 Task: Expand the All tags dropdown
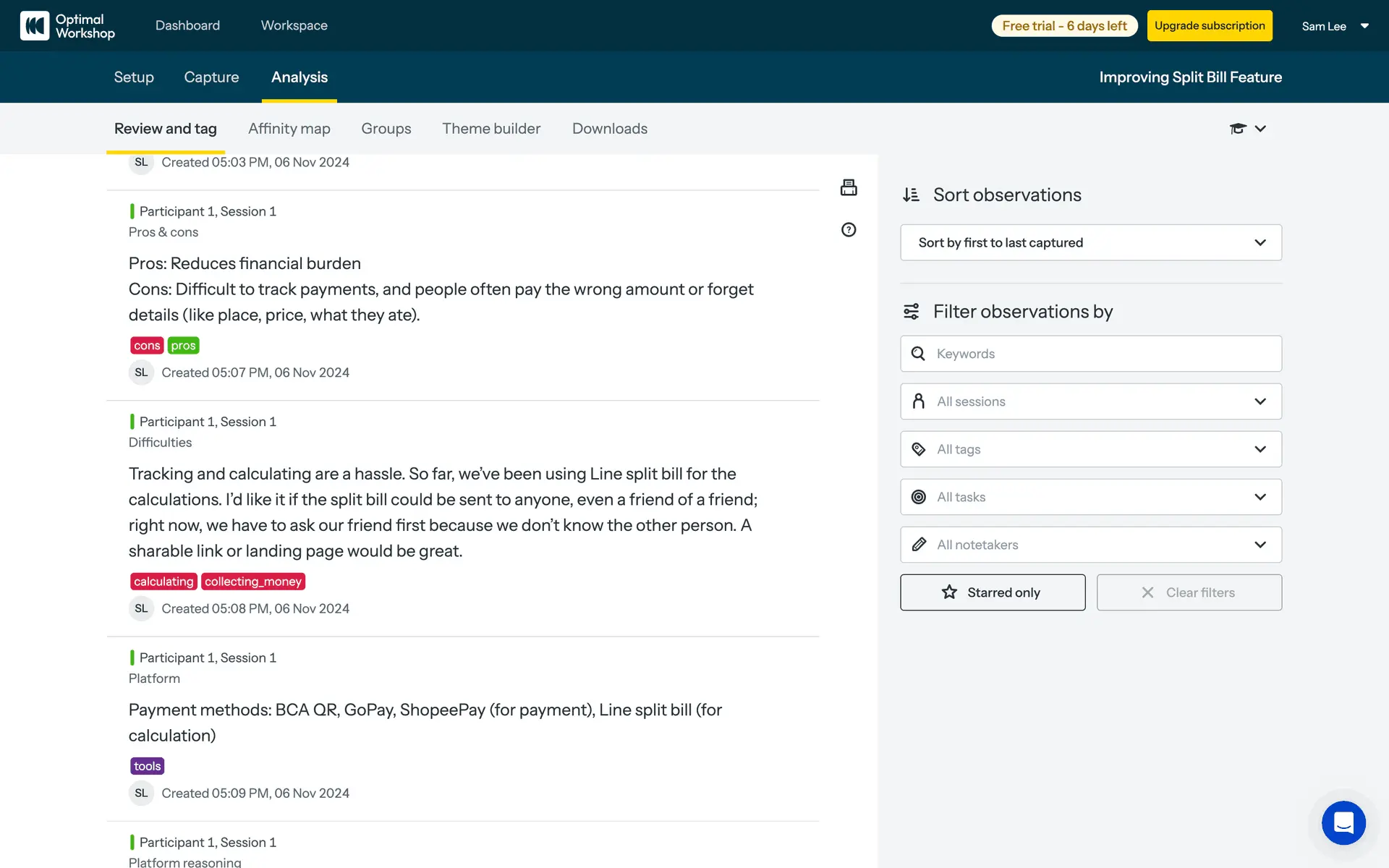[1090, 449]
